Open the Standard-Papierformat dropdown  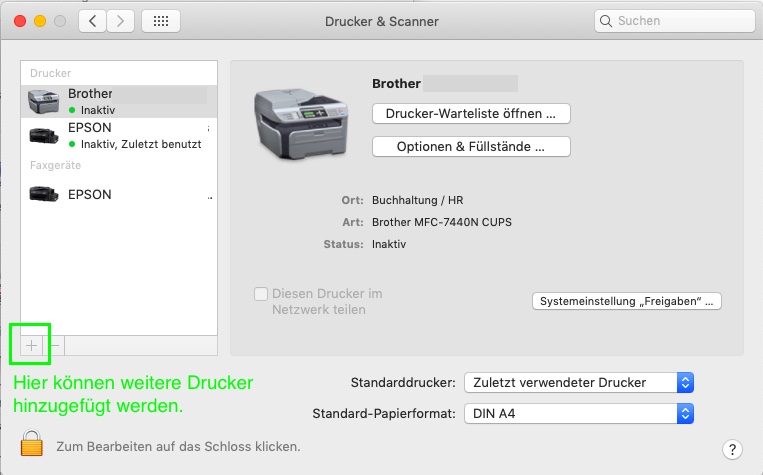(x=579, y=413)
